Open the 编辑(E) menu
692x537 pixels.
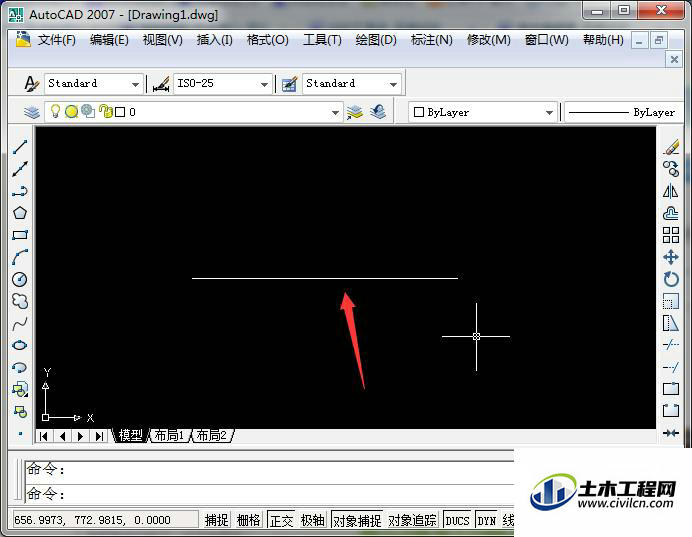coord(109,40)
